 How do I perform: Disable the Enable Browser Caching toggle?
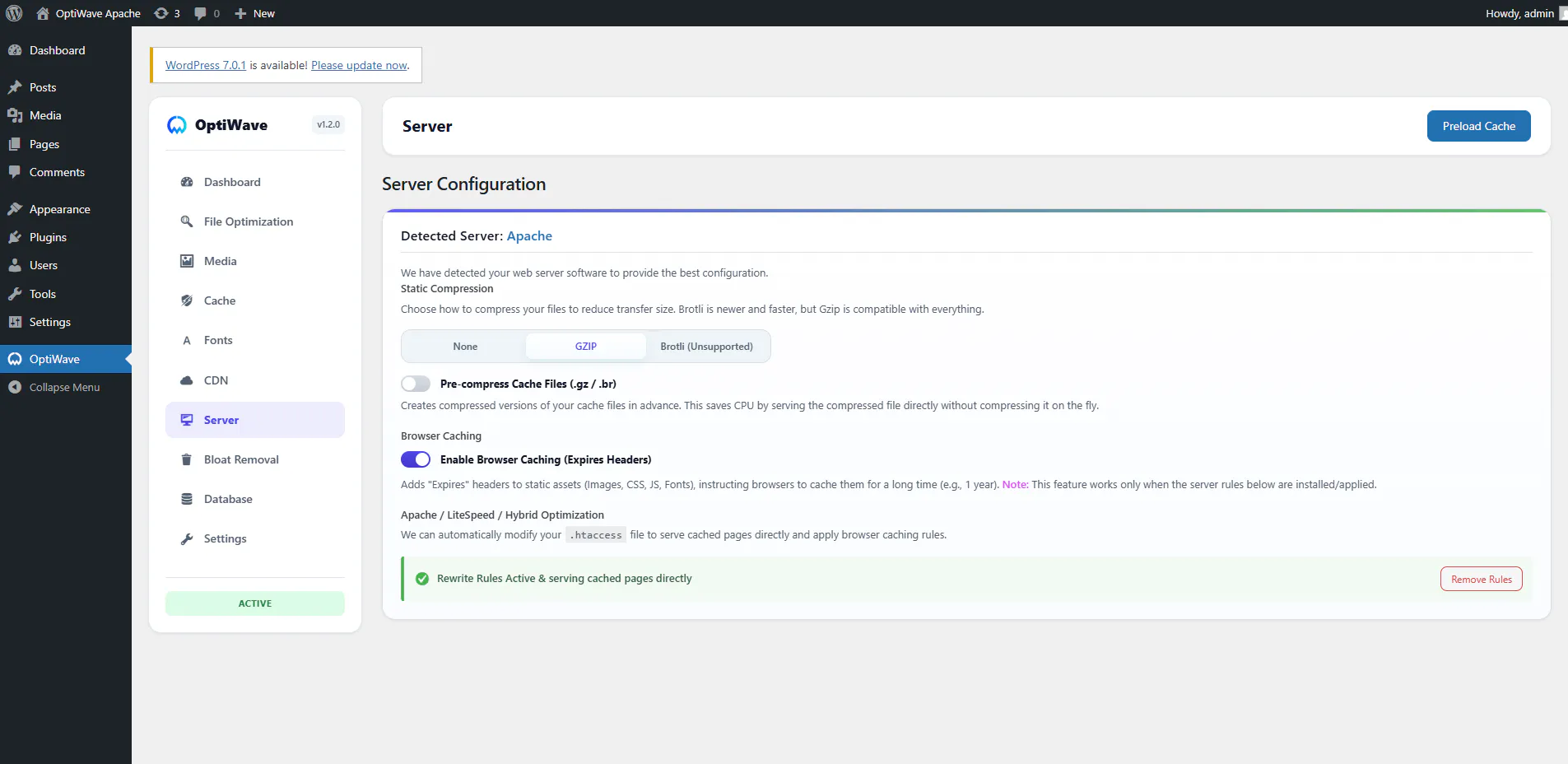tap(416, 459)
